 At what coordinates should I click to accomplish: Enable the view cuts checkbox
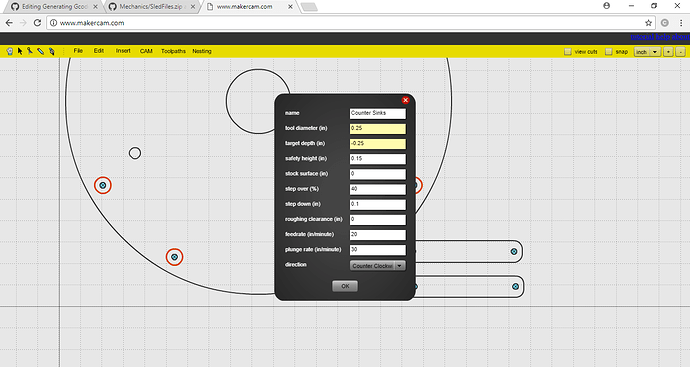click(568, 52)
